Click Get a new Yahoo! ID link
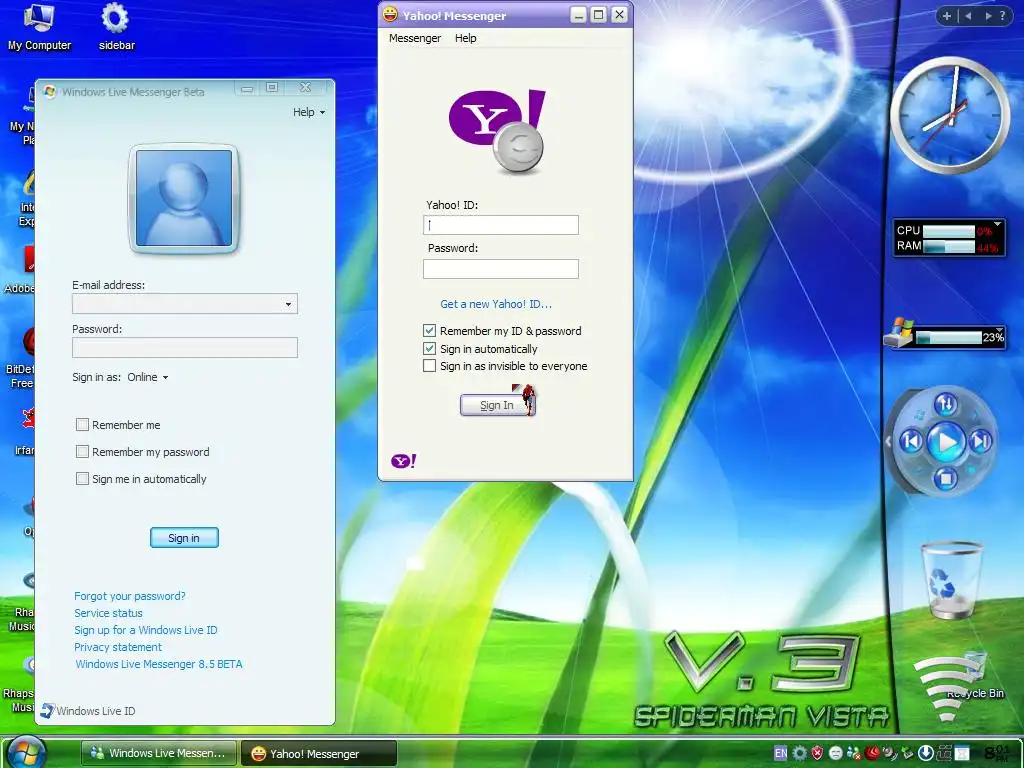Image resolution: width=1024 pixels, height=768 pixels. 496,304
